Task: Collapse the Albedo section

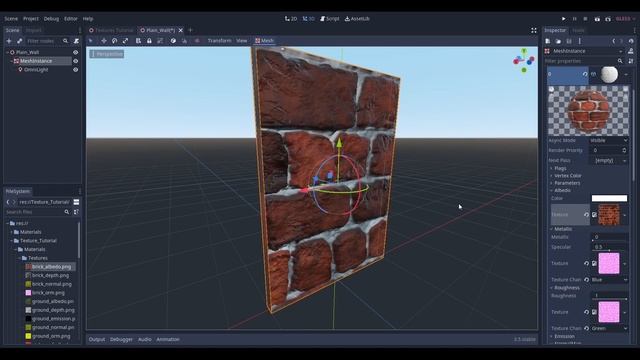Action: [562, 190]
